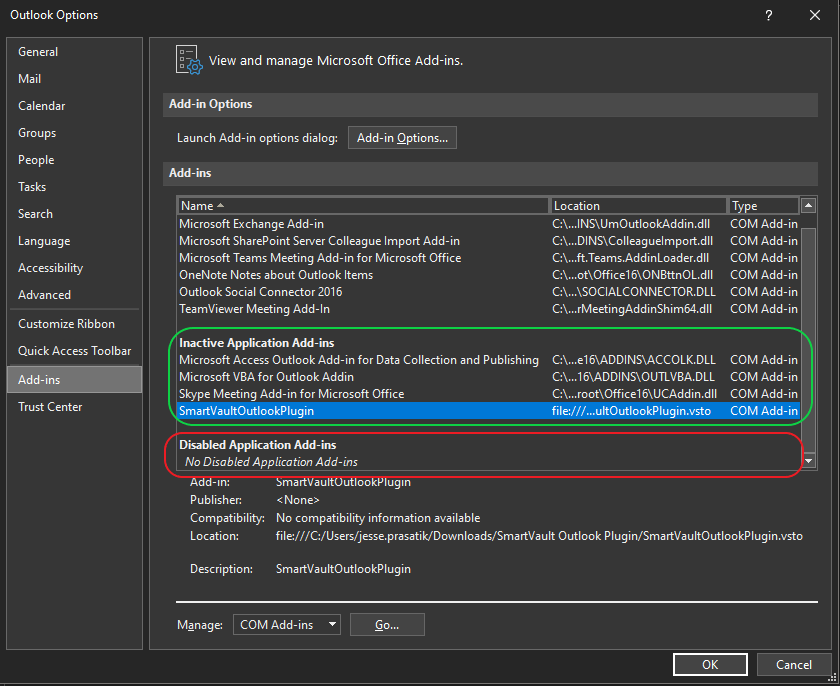The image size is (840, 686).
Task: Sort add-ins by Location column header
Action: tap(638, 206)
